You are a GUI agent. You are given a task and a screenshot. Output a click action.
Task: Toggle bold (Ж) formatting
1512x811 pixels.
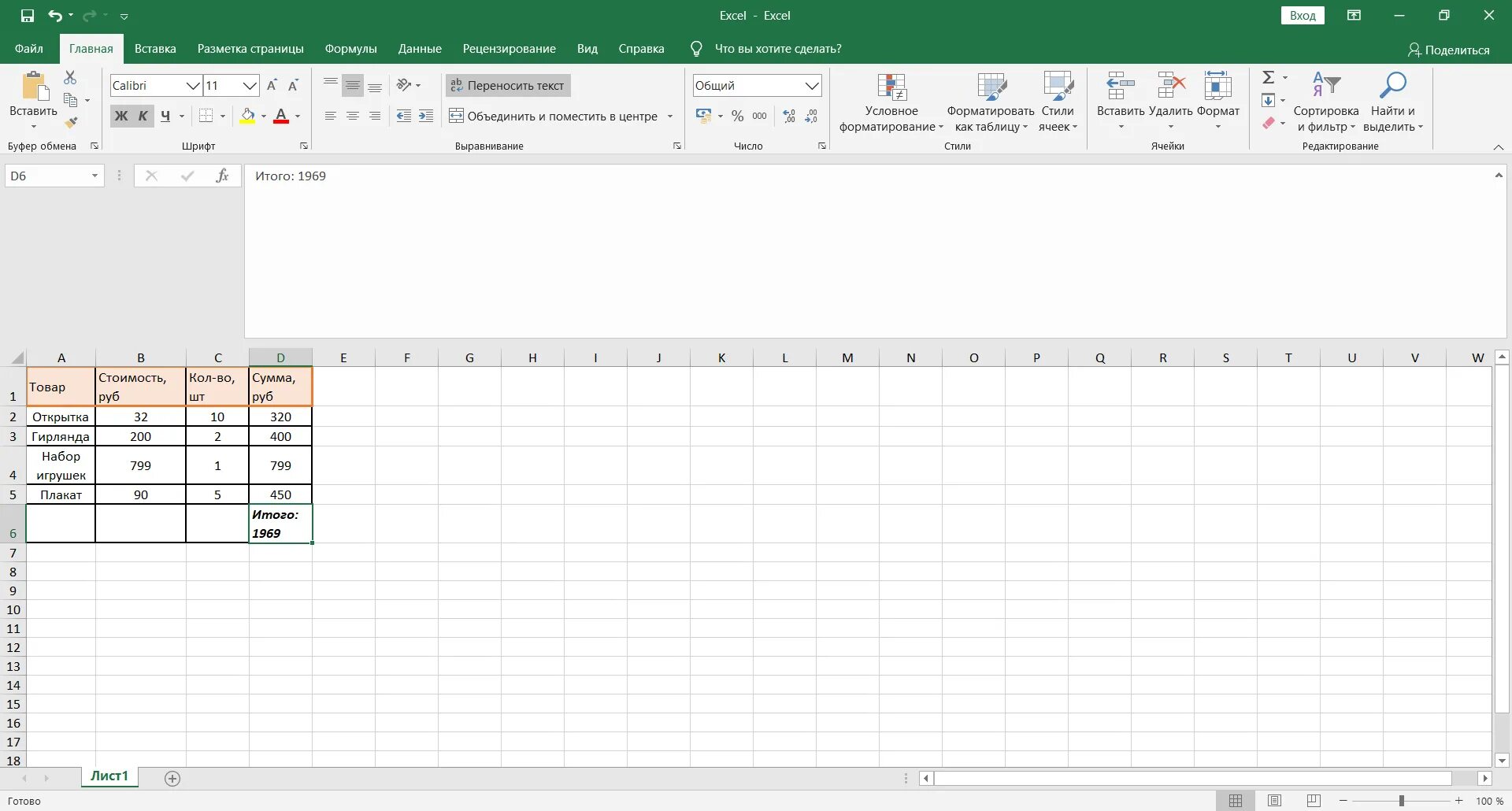(x=120, y=116)
